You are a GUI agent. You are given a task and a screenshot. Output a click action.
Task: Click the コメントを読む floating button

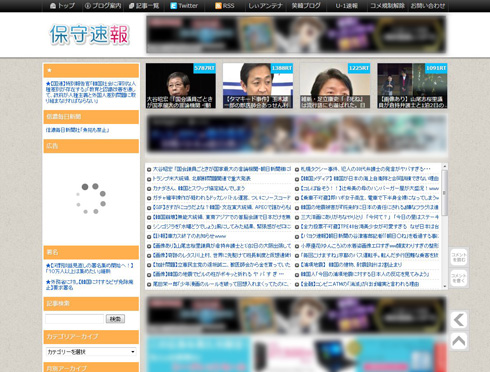coord(459,257)
